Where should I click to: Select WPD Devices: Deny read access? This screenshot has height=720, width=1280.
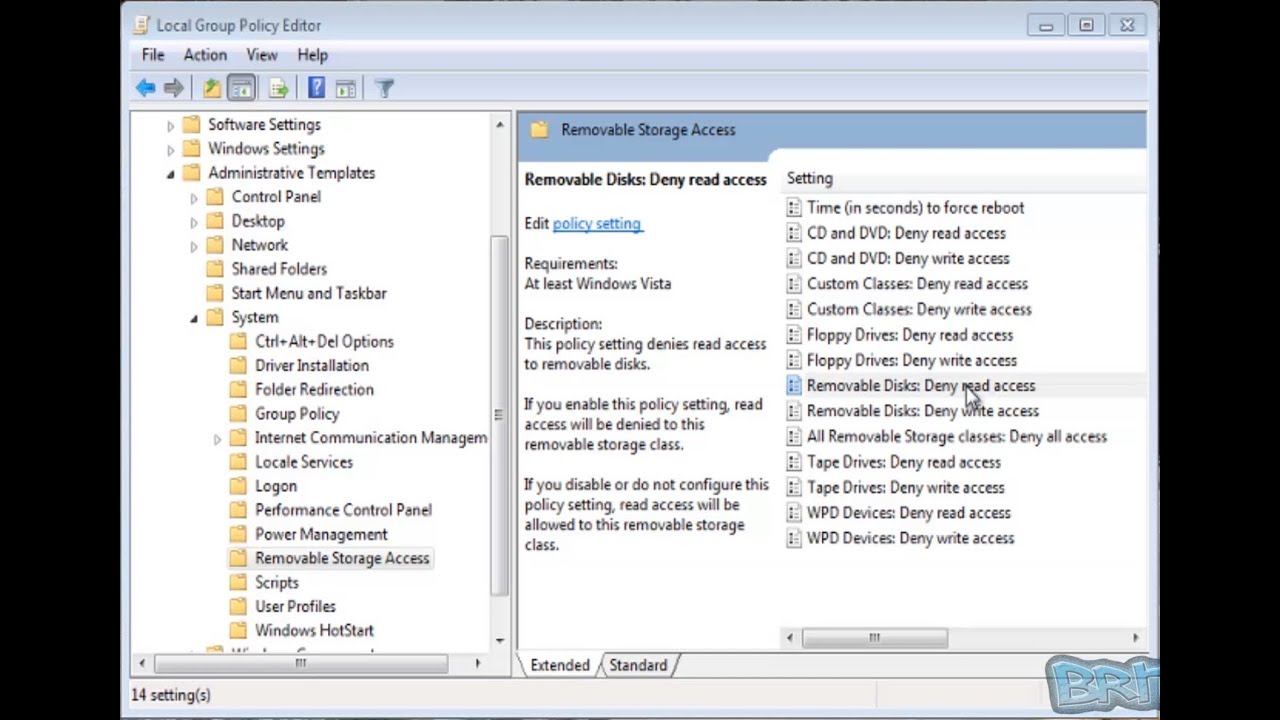[x=908, y=513]
